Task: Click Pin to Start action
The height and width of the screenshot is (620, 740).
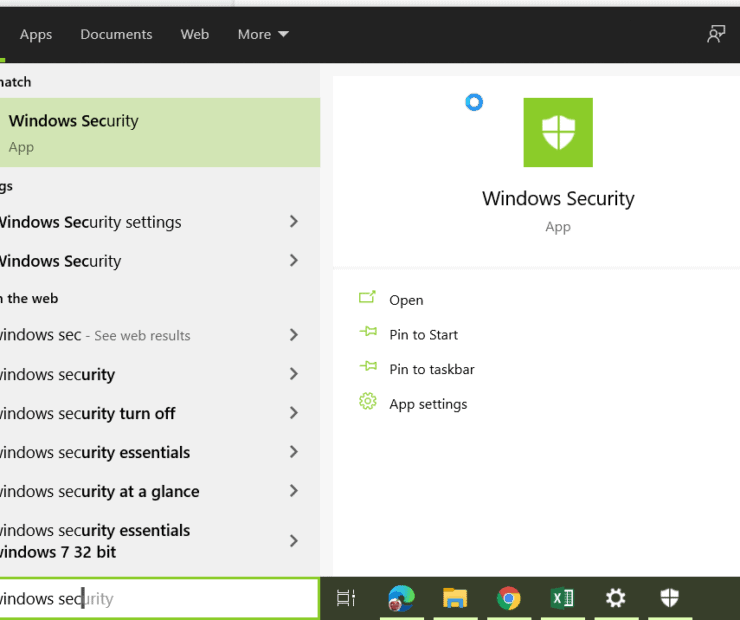Action: (x=423, y=335)
